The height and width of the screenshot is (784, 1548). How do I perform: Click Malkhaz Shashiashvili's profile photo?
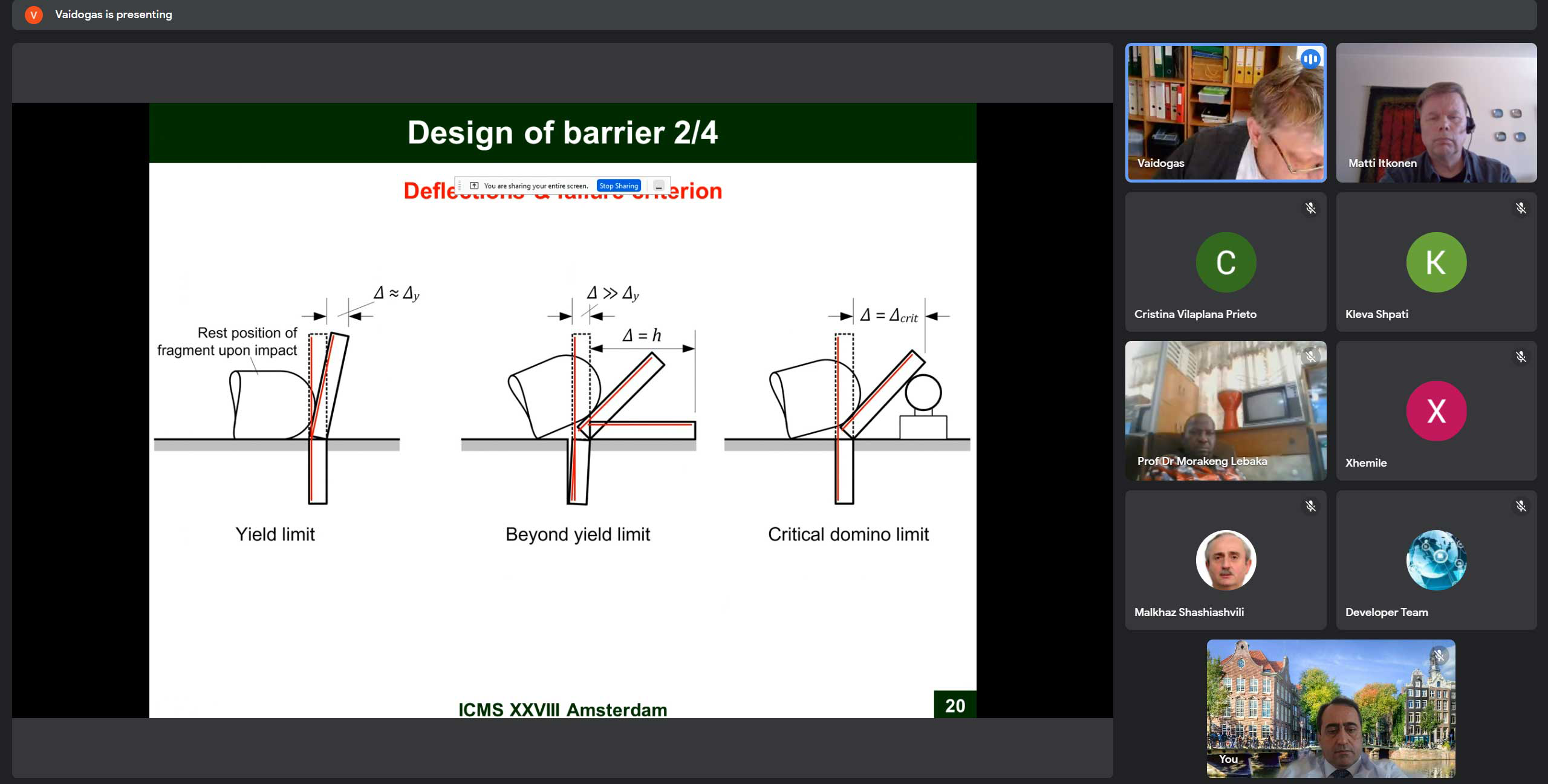coord(1225,560)
